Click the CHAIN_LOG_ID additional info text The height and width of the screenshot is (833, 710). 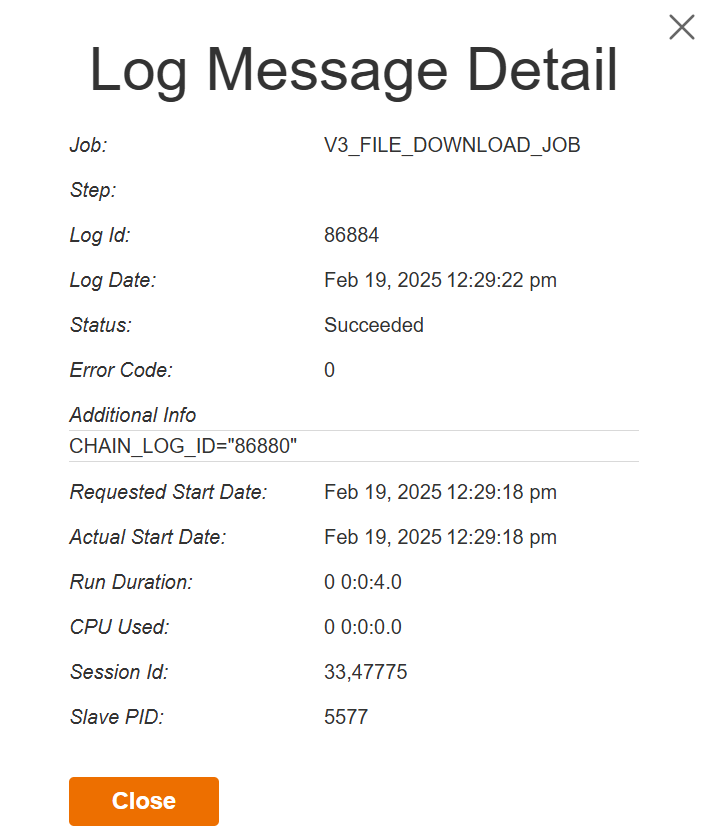point(183,446)
